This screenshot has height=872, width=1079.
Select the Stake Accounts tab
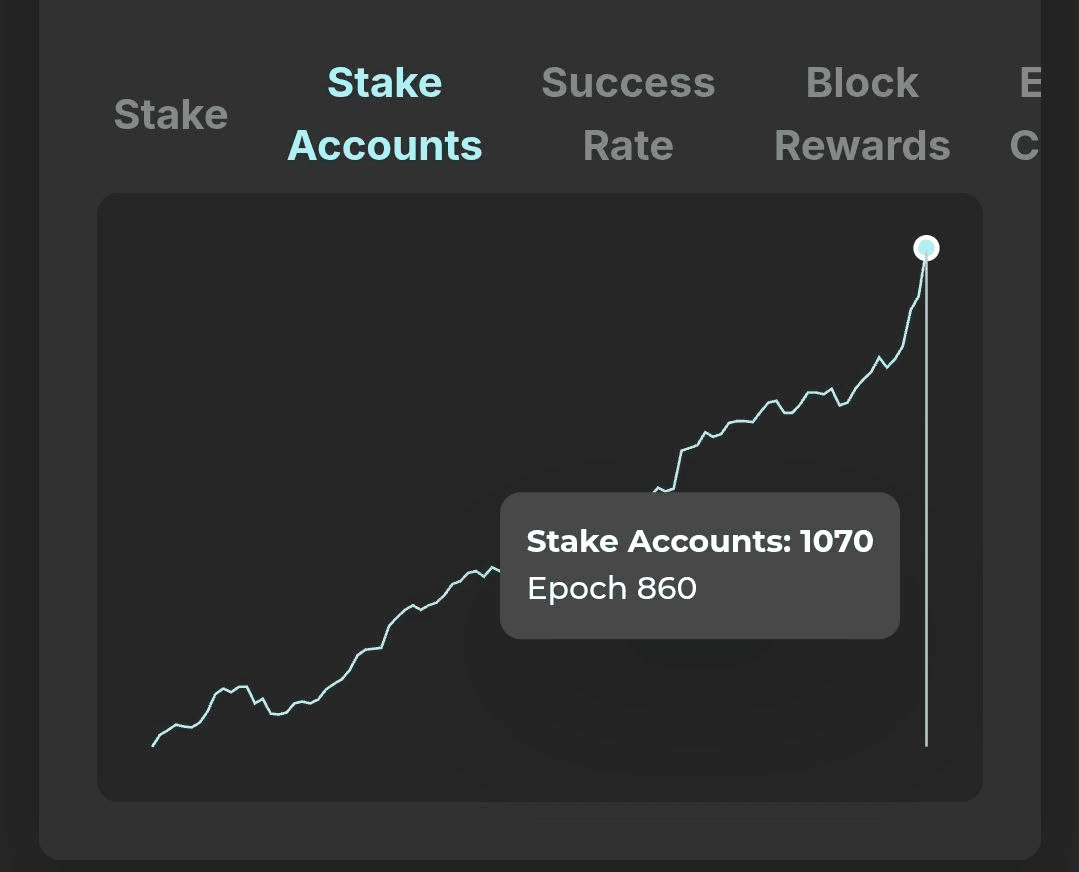click(x=385, y=114)
